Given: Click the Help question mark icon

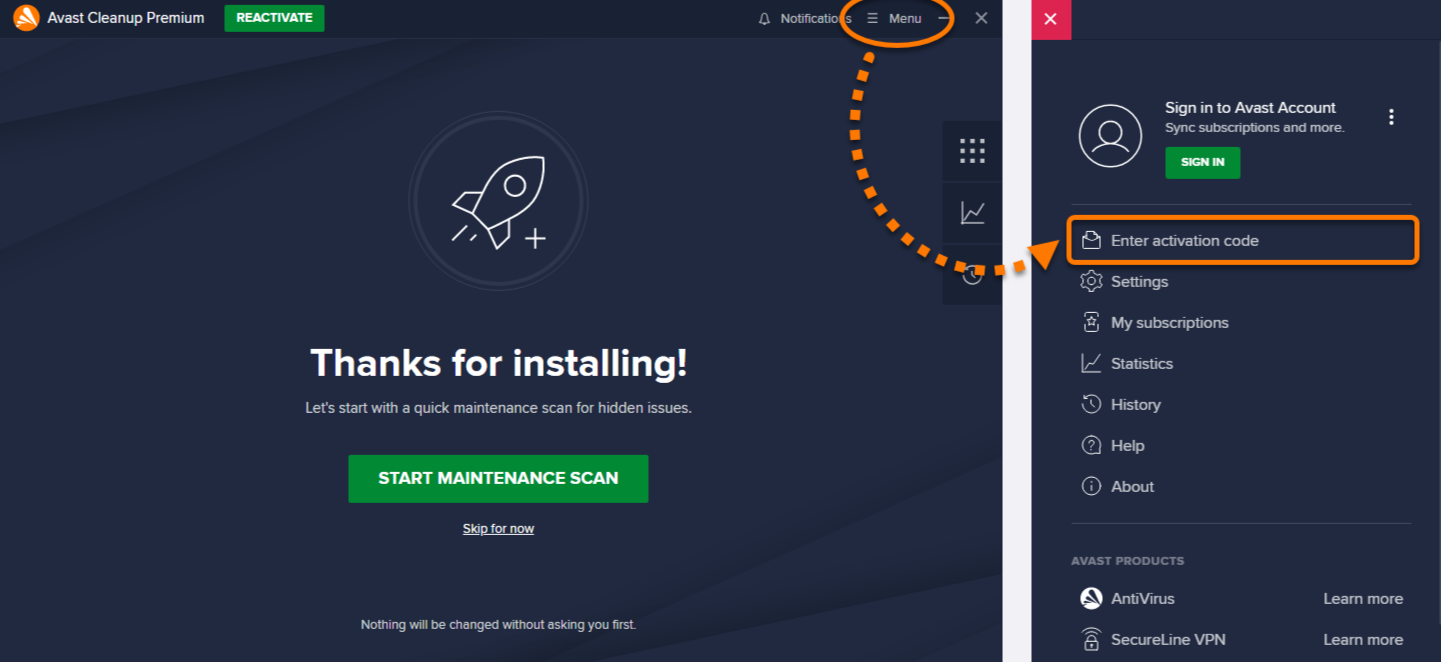Looking at the screenshot, I should pyautogui.click(x=1091, y=446).
